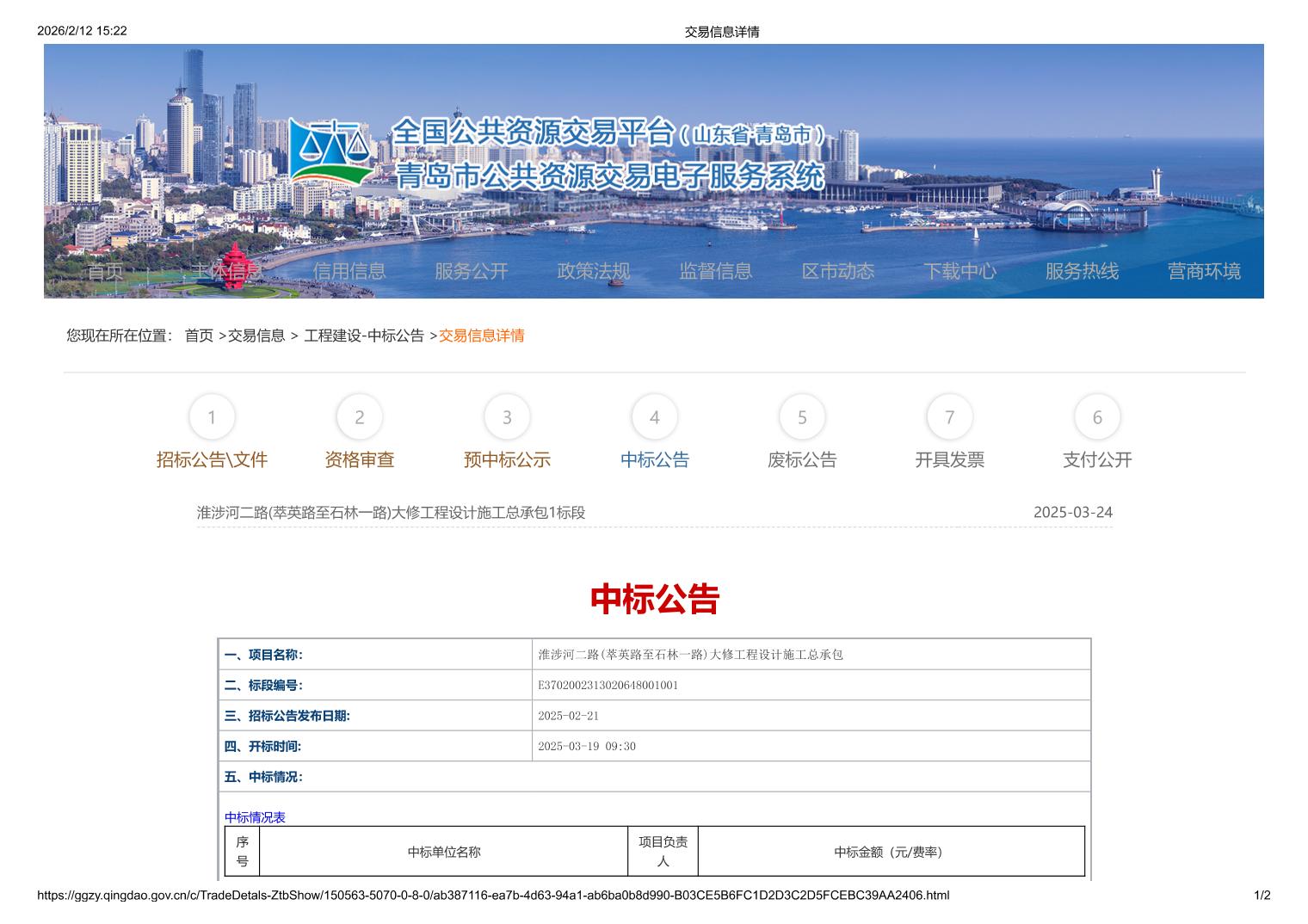The height and width of the screenshot is (924, 1308).
Task: Open the 营商环境 navigation item
Action: coord(1204,271)
